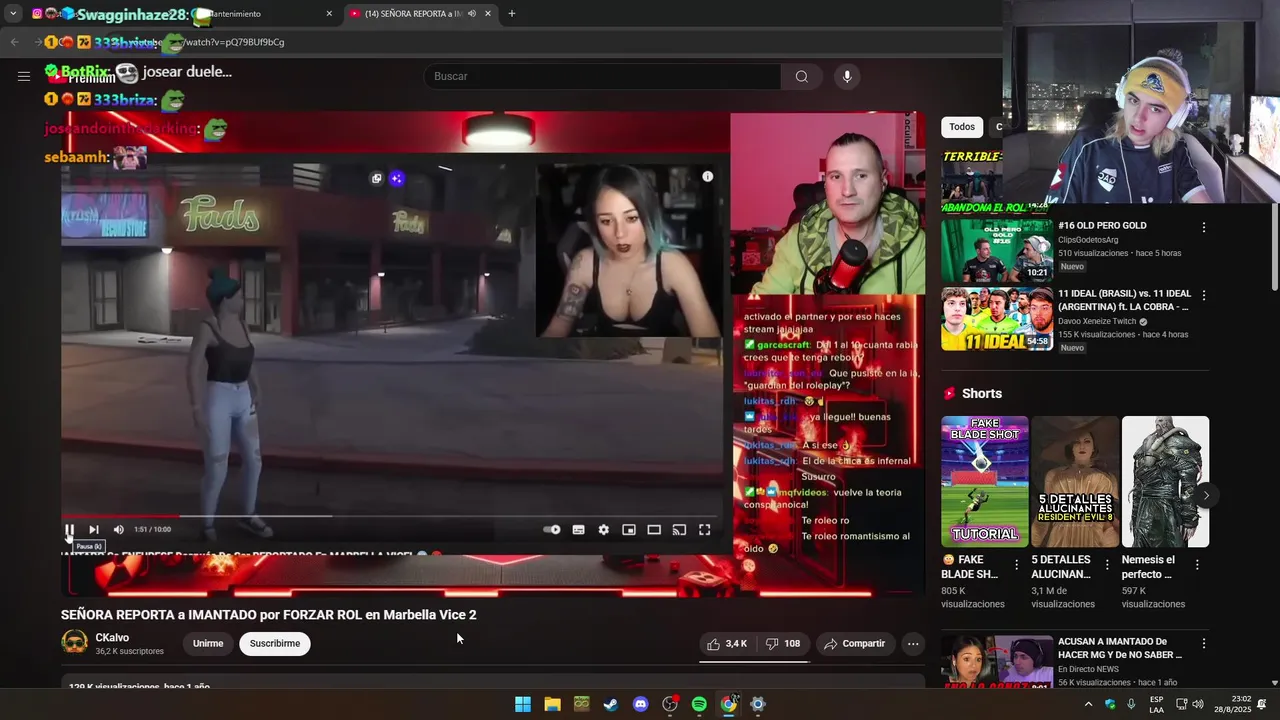Open more actions ellipsis under video
Image resolution: width=1280 pixels, height=720 pixels.
[x=913, y=644]
